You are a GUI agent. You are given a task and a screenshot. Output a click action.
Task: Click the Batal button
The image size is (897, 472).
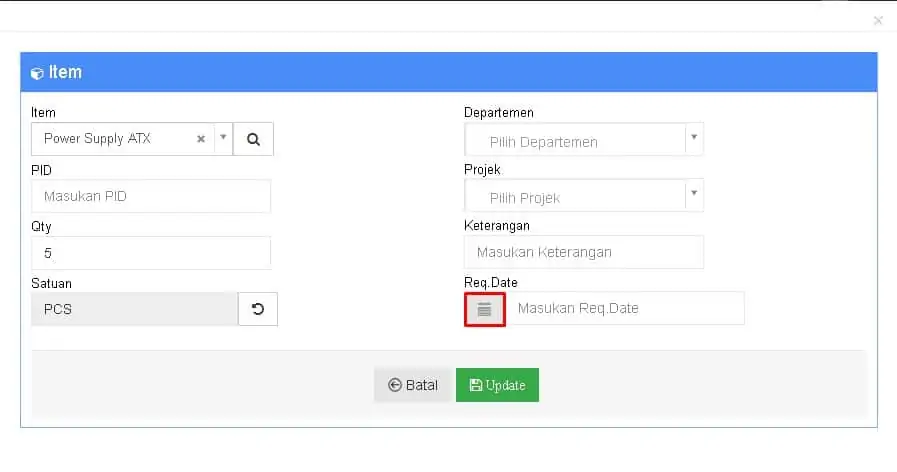(x=413, y=385)
